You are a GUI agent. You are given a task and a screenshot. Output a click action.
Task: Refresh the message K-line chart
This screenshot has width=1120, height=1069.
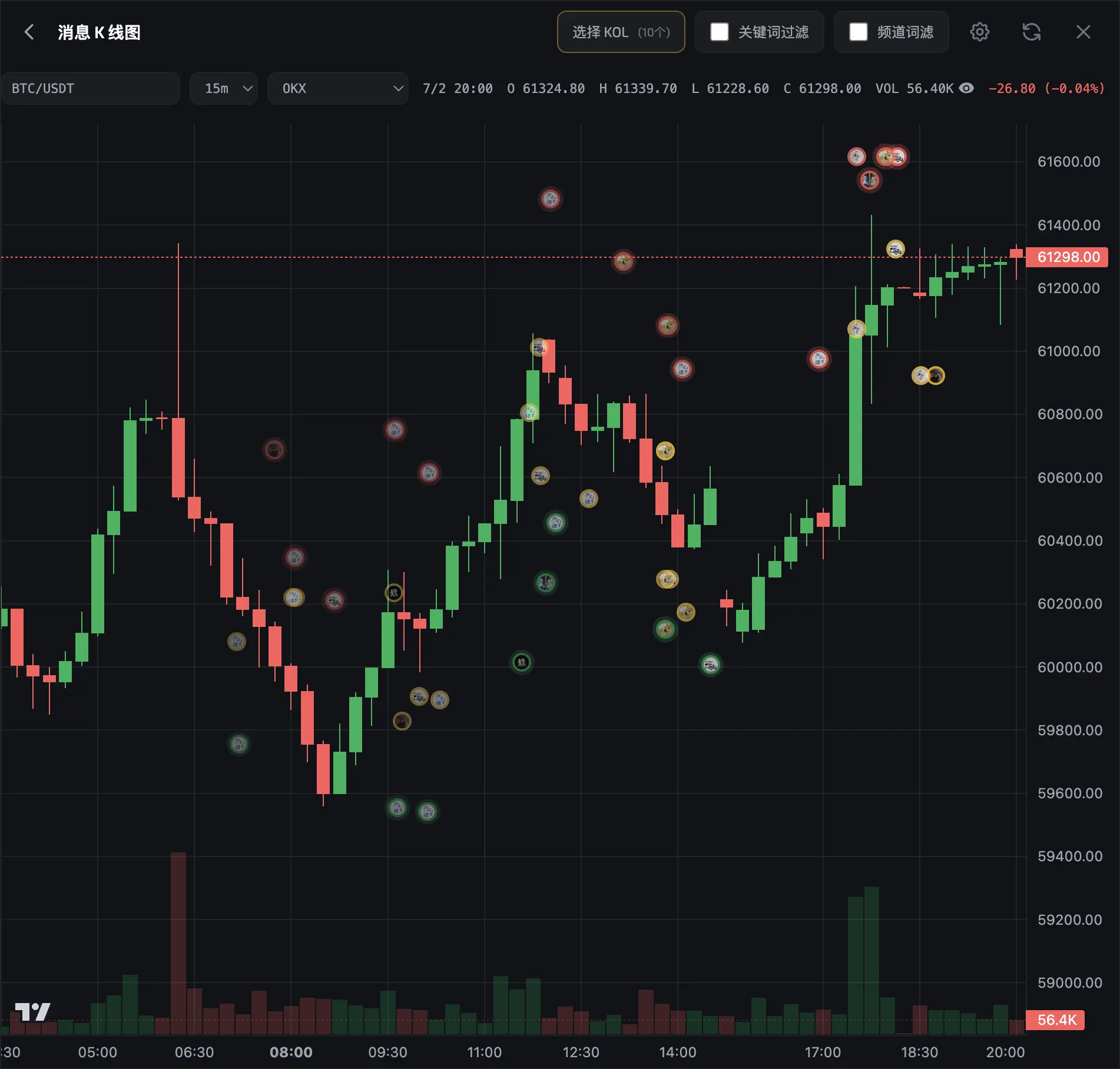click(1032, 32)
